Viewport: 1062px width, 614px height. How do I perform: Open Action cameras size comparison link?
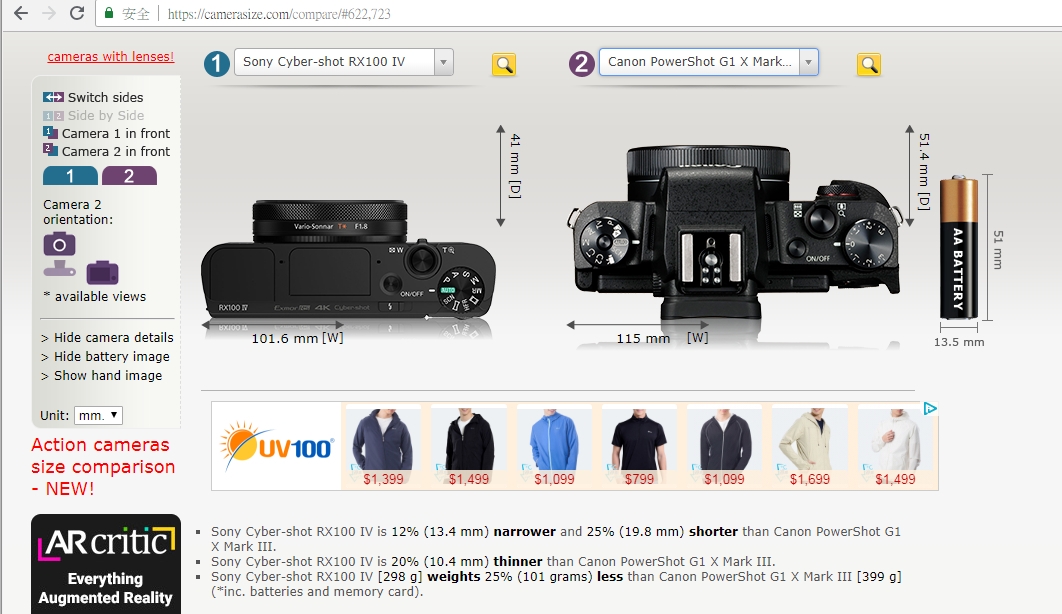tap(103, 466)
